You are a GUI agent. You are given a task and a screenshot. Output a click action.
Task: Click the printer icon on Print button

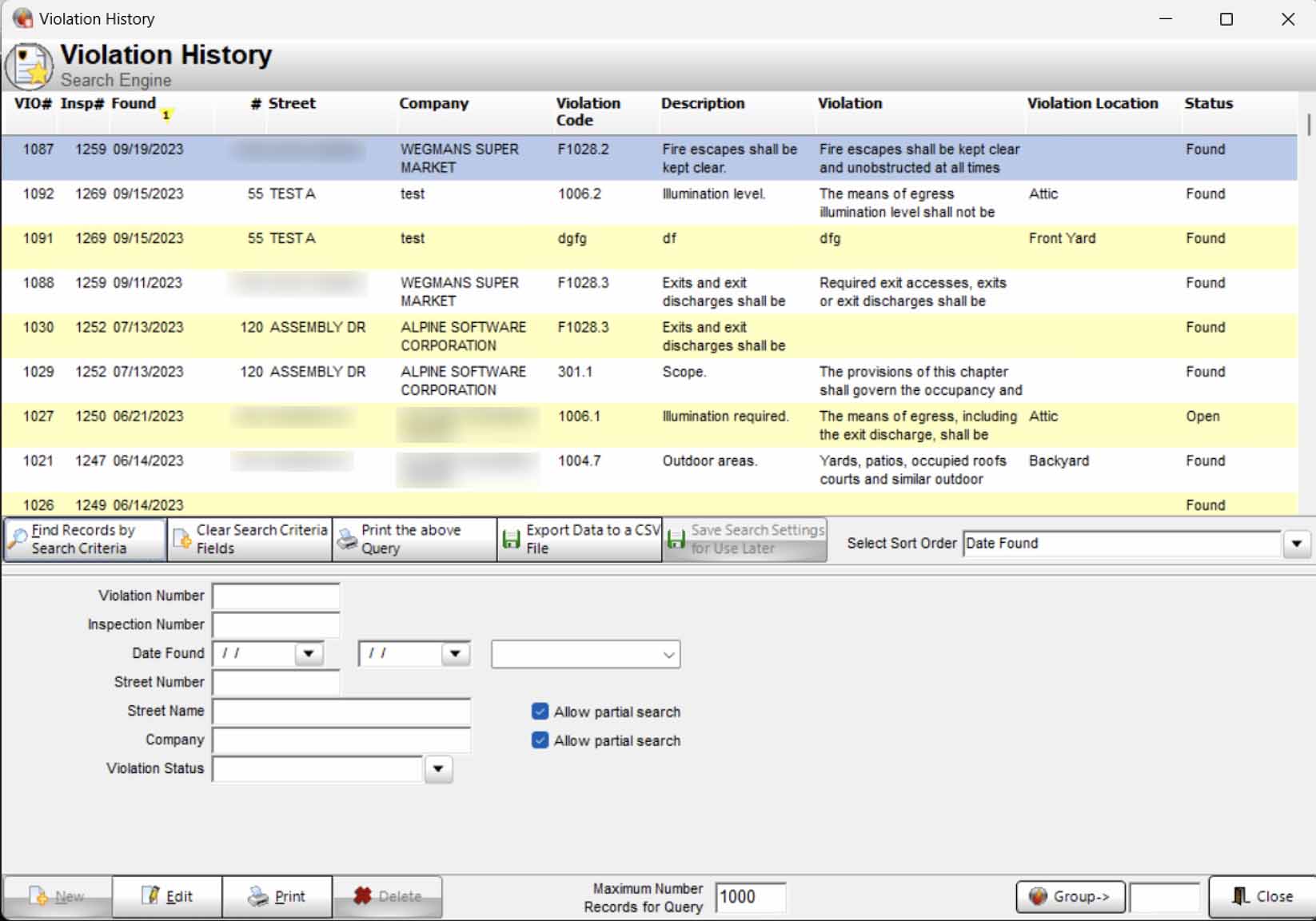[258, 896]
